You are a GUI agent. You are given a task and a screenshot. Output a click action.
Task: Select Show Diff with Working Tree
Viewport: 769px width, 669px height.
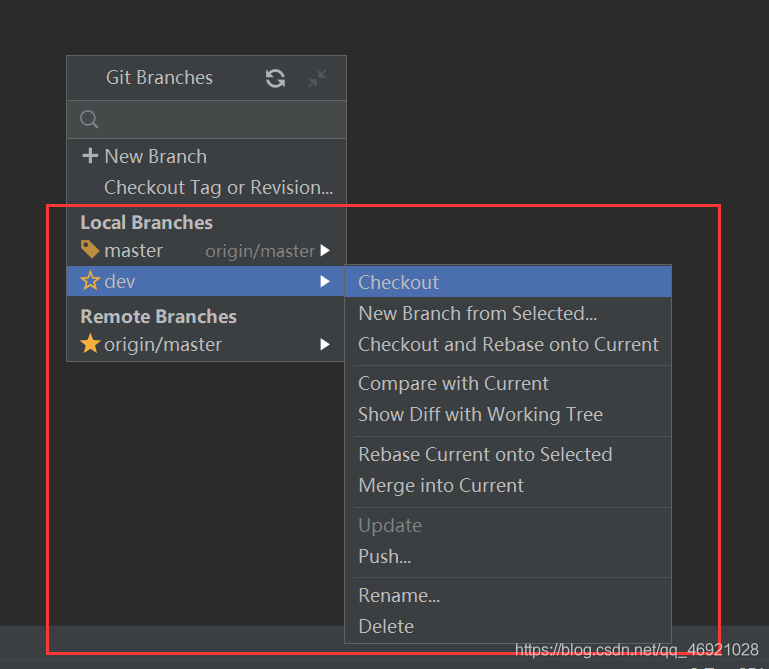coord(480,414)
